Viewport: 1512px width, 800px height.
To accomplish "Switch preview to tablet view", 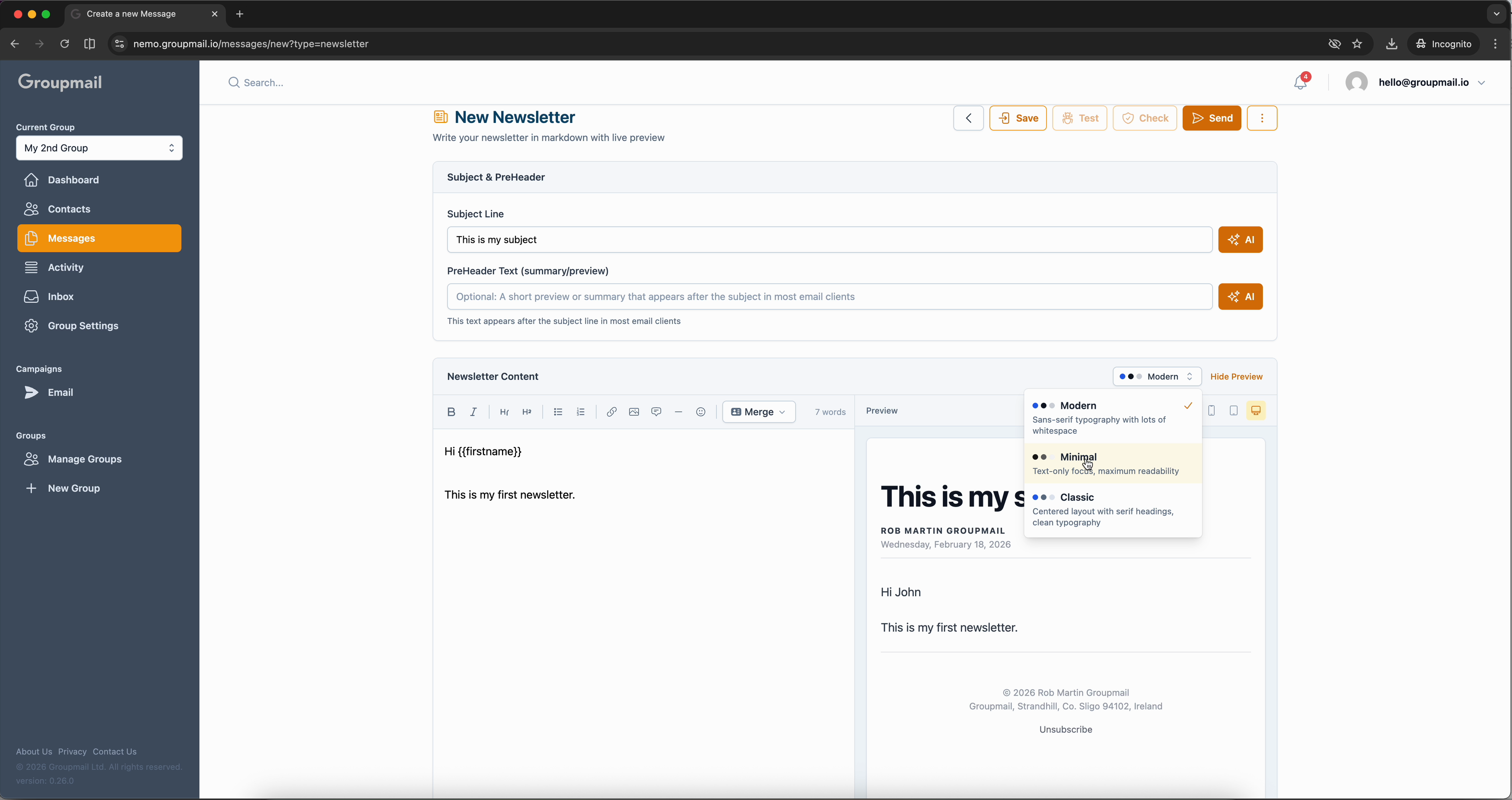I will pos(1233,411).
